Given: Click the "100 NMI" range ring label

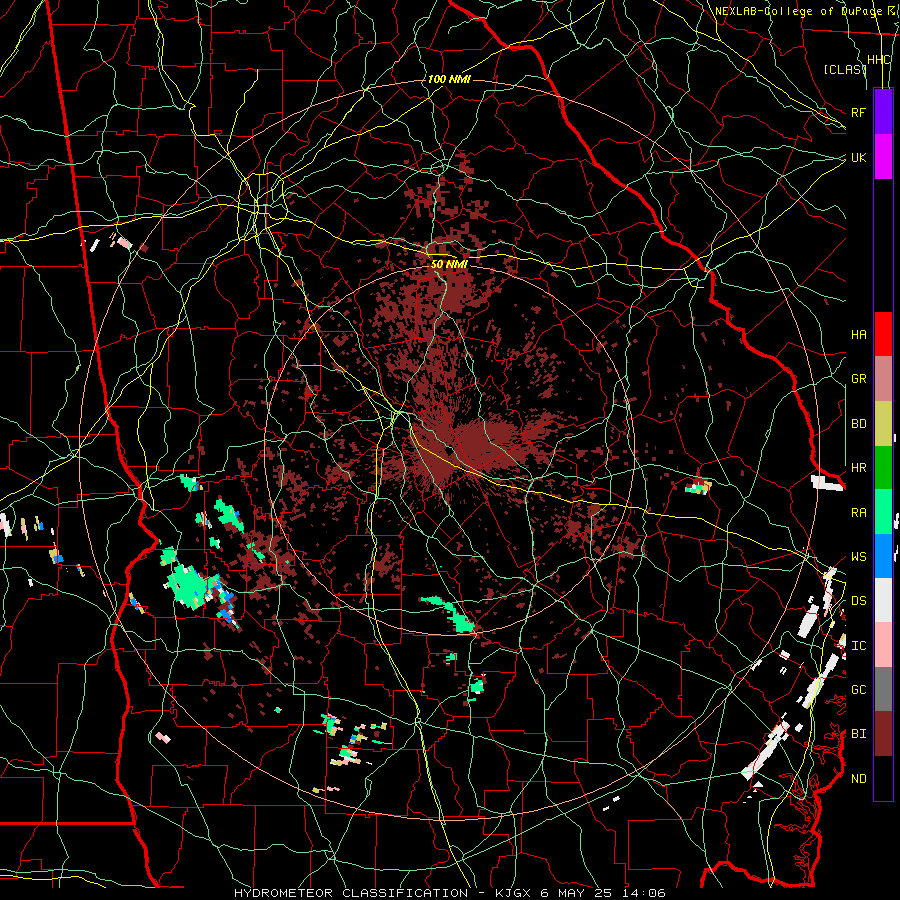Looking at the screenshot, I should tap(449, 79).
